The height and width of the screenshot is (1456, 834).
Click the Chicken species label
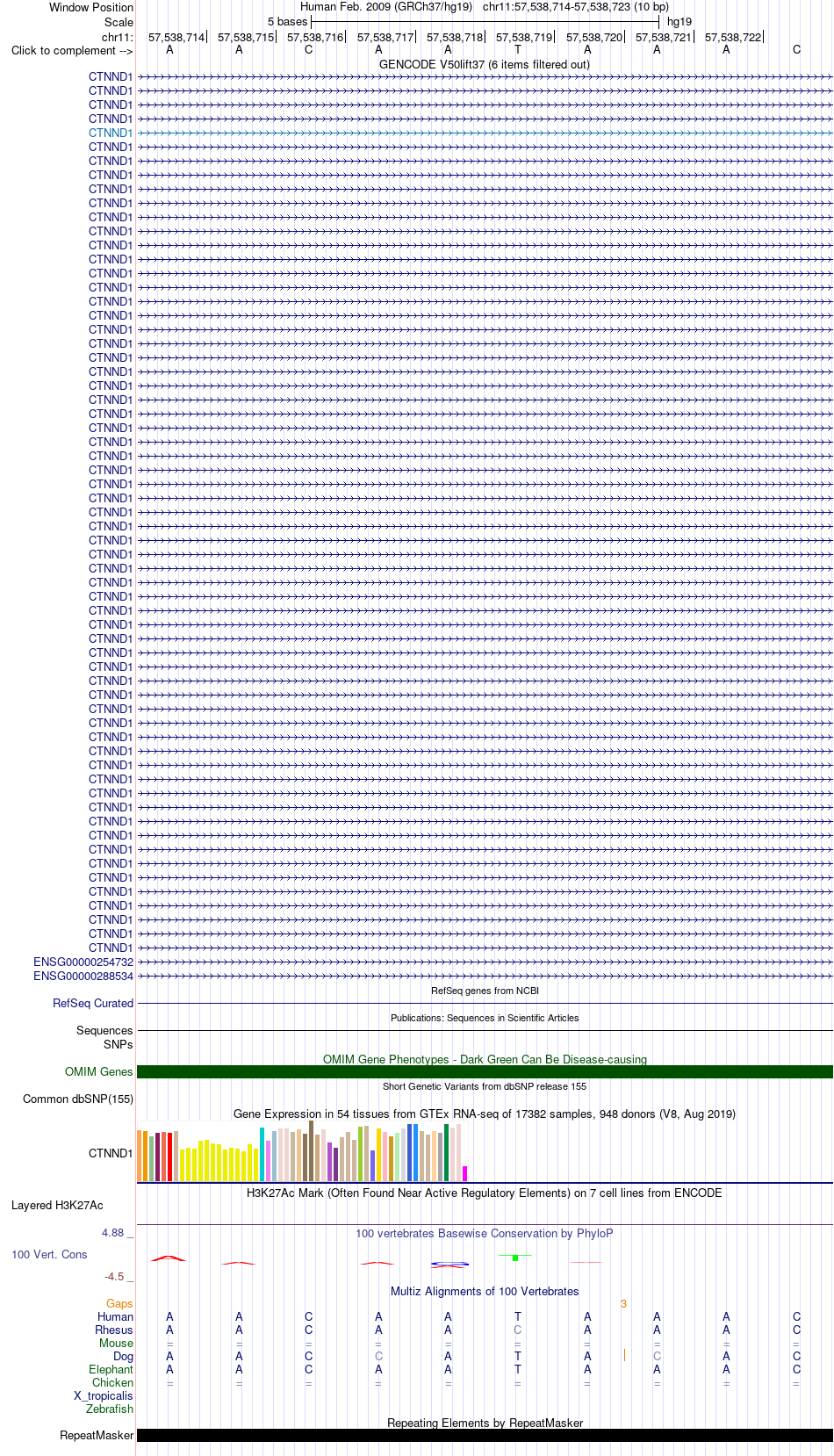[112, 1382]
